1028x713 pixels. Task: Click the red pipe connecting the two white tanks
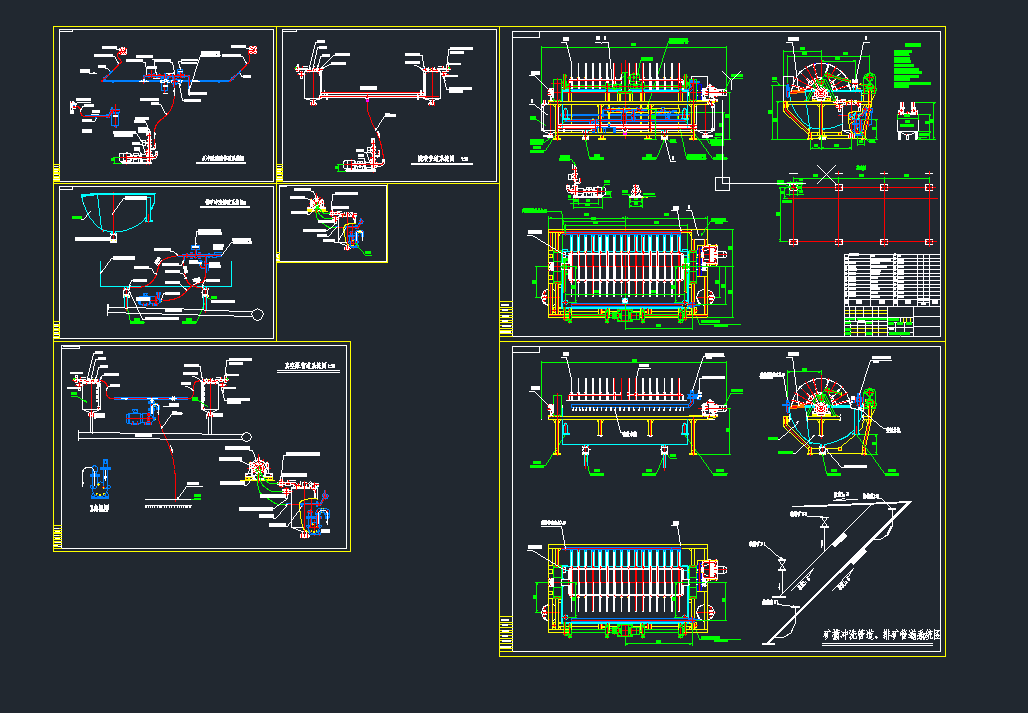click(372, 96)
